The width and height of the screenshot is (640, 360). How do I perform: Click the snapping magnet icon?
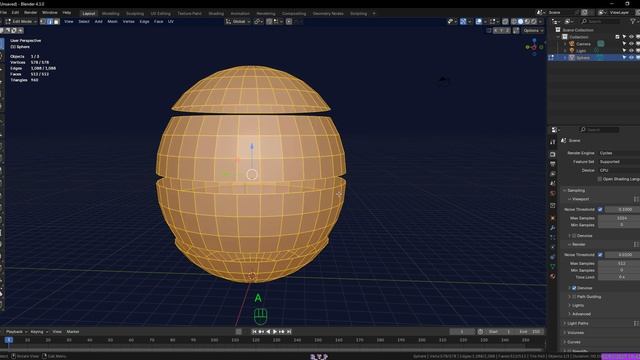click(x=269, y=21)
